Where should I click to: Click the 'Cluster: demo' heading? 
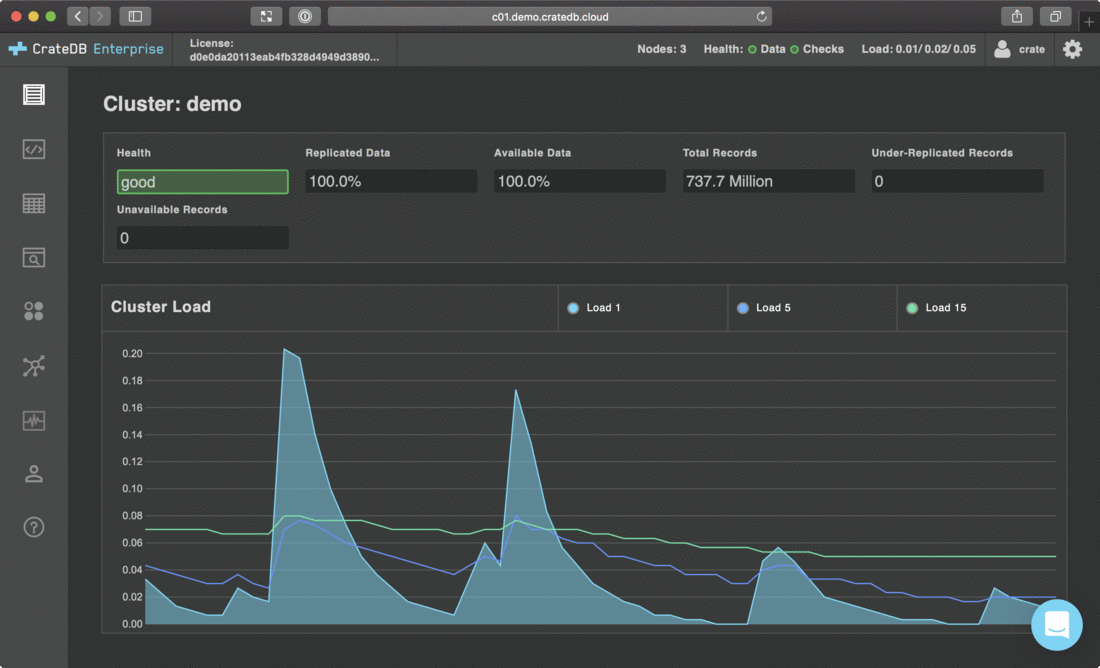click(x=173, y=104)
